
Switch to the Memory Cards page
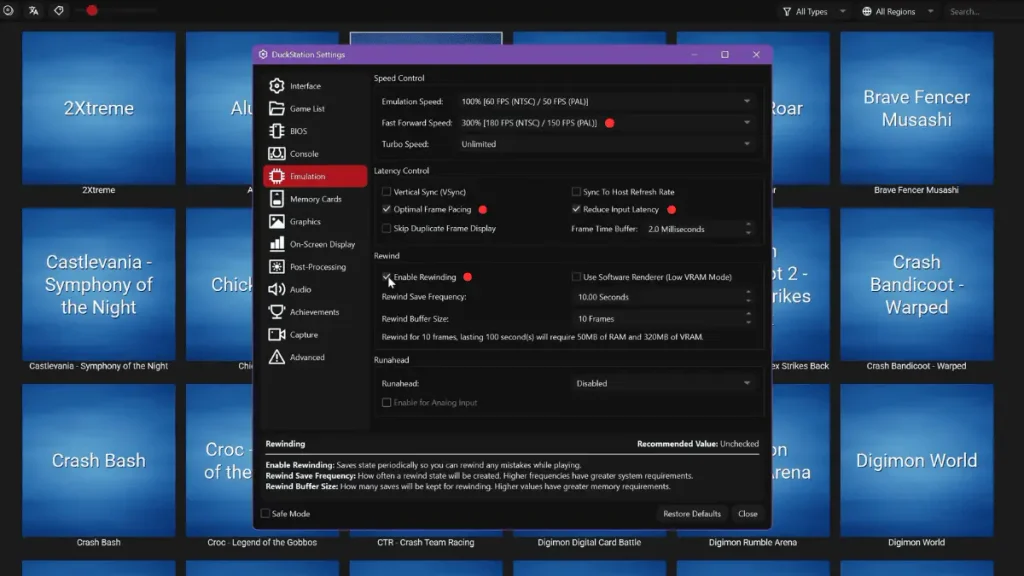315,199
